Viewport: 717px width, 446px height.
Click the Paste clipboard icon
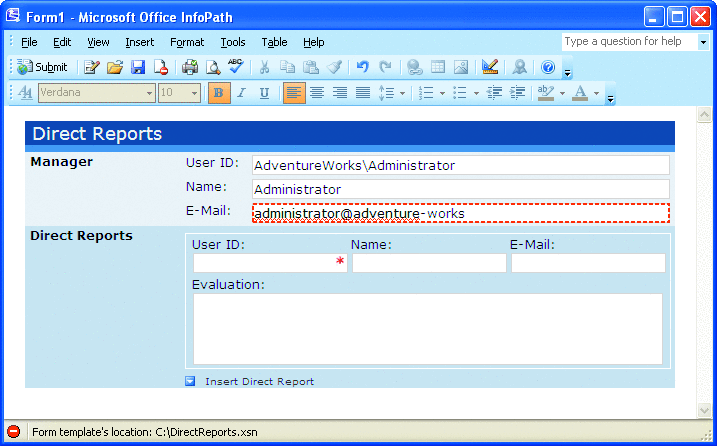pos(311,67)
